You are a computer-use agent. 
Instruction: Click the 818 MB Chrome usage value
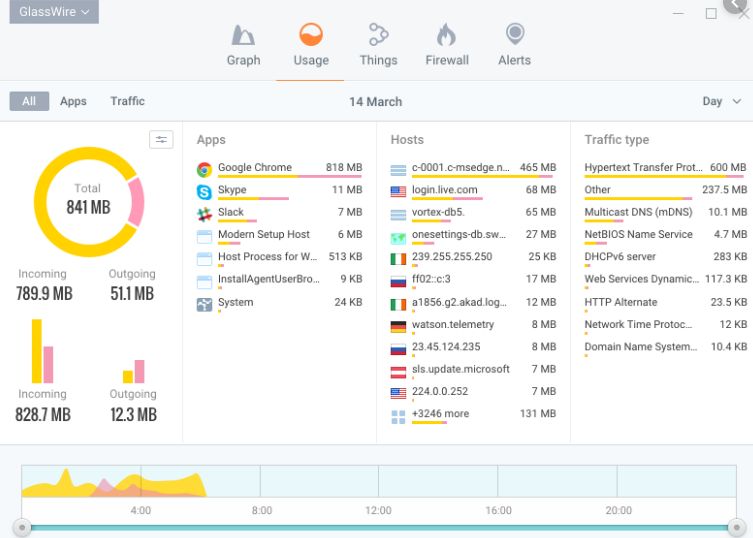344,167
